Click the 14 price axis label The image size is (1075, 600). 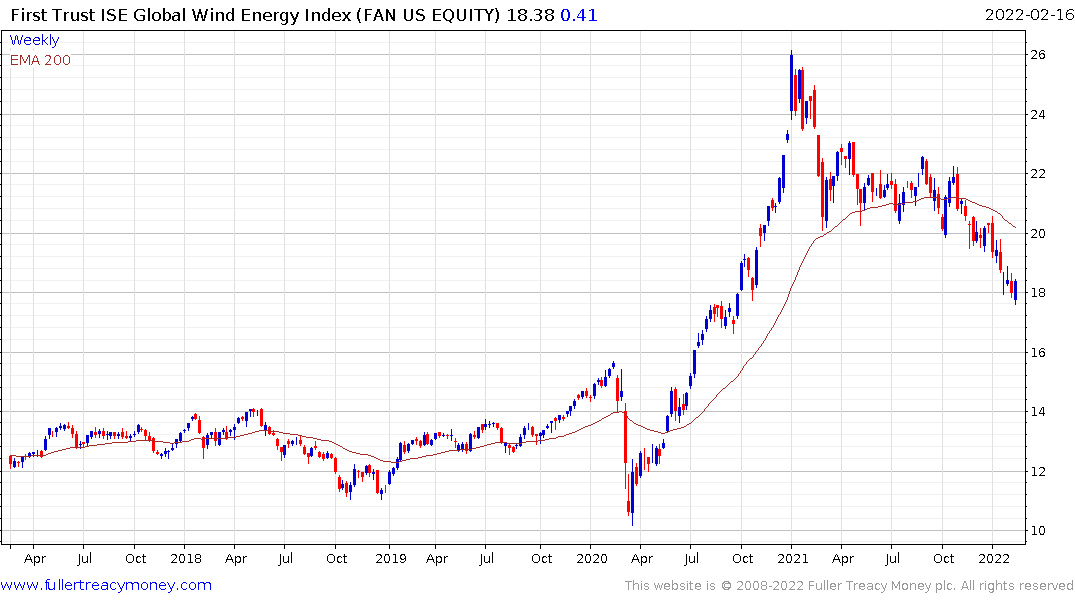[1038, 412]
